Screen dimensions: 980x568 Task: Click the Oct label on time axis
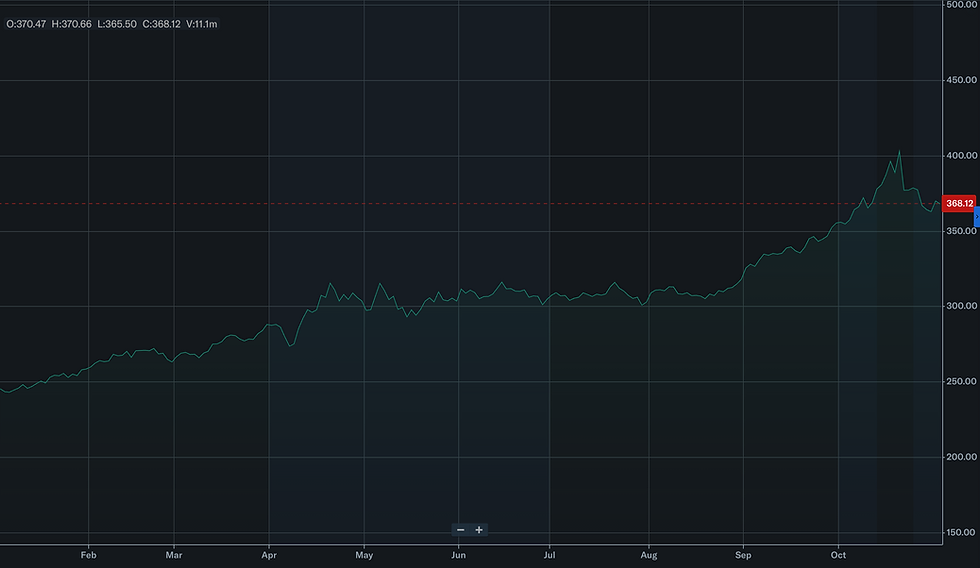[x=838, y=555]
